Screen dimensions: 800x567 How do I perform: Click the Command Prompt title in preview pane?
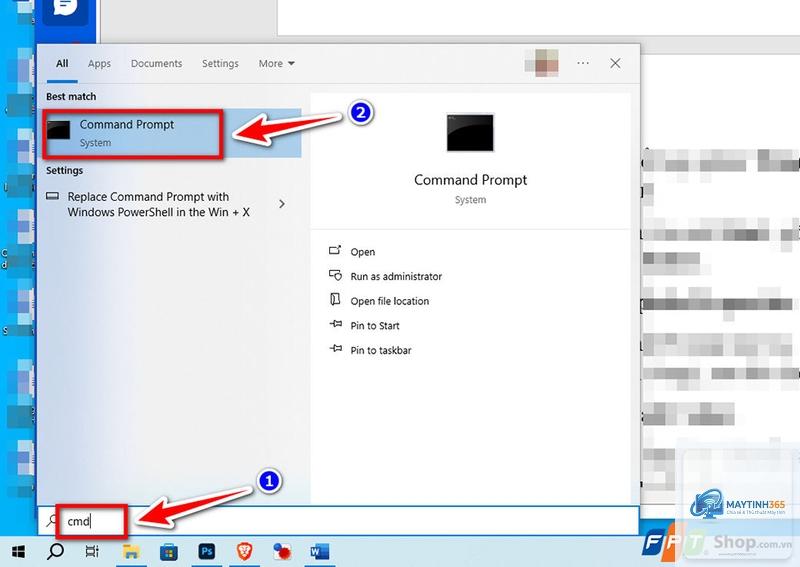(x=470, y=180)
